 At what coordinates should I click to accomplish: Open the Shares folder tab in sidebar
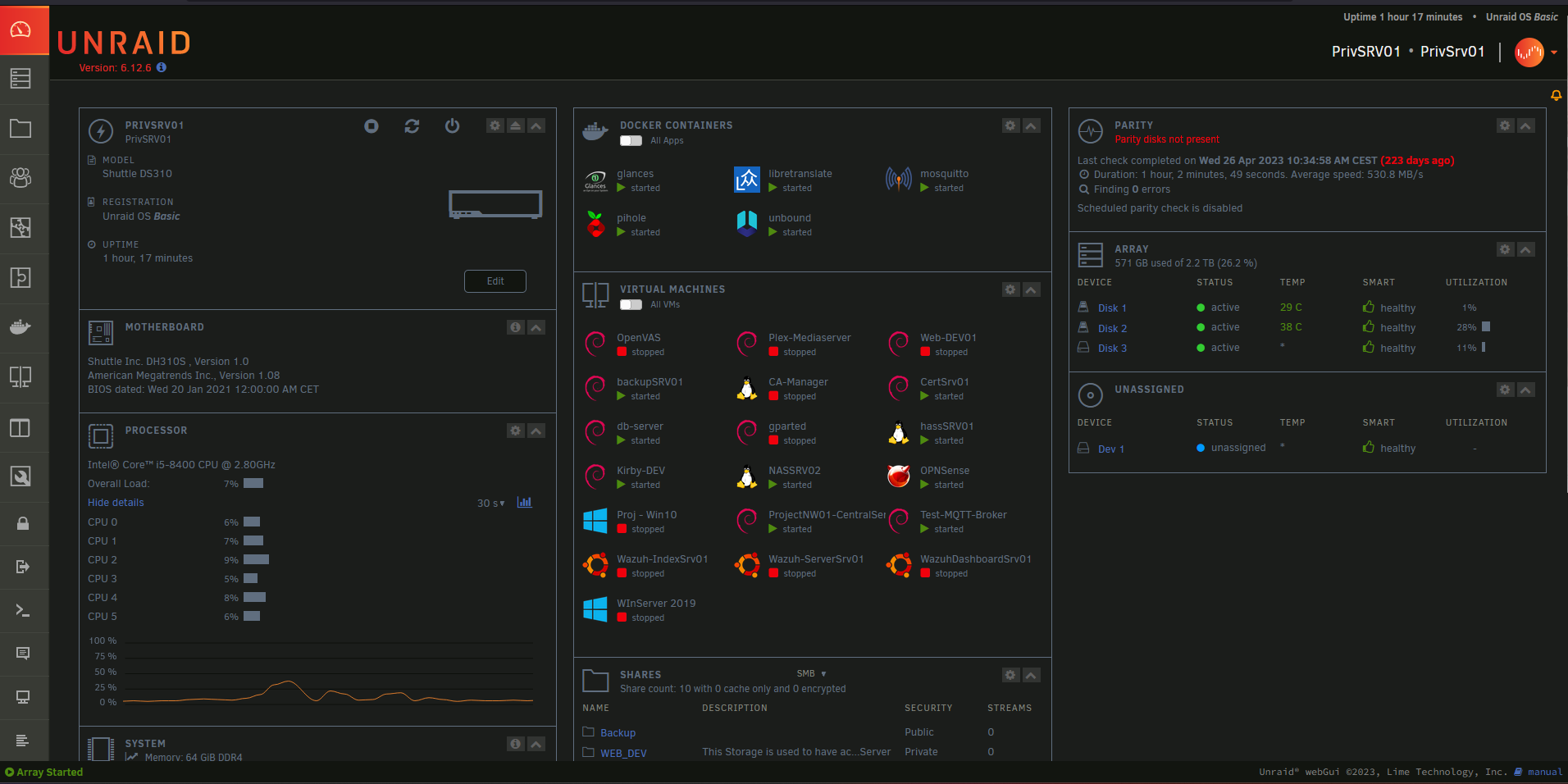tap(21, 129)
